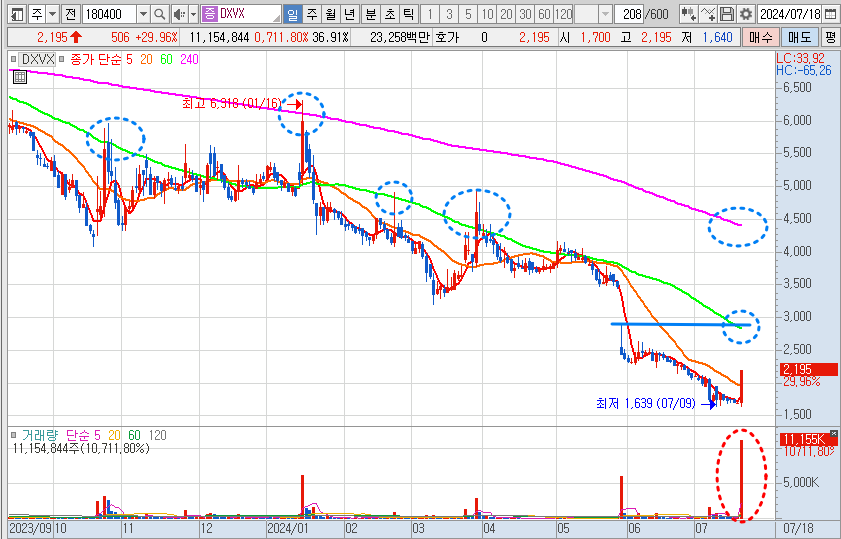Click the 저 1,640 low price
Image resolution: width=841 pixels, height=539 pixels.
pyautogui.click(x=707, y=38)
